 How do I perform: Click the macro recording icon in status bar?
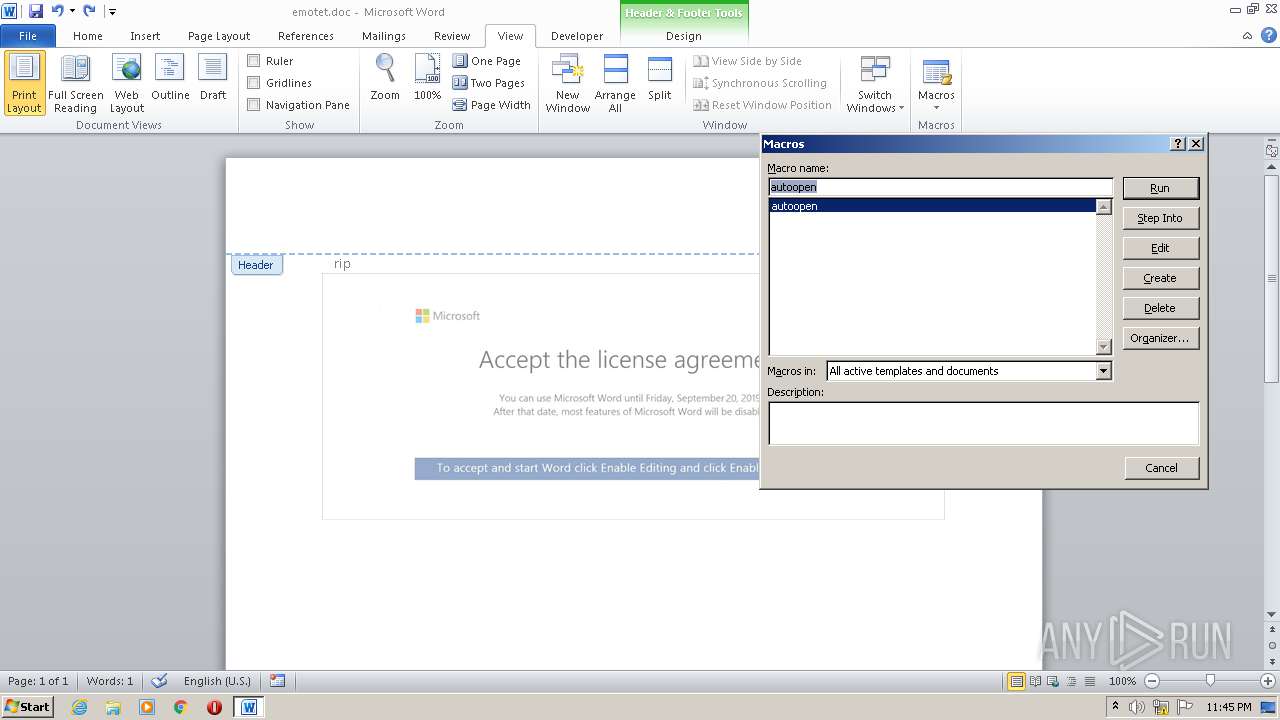click(x=278, y=681)
